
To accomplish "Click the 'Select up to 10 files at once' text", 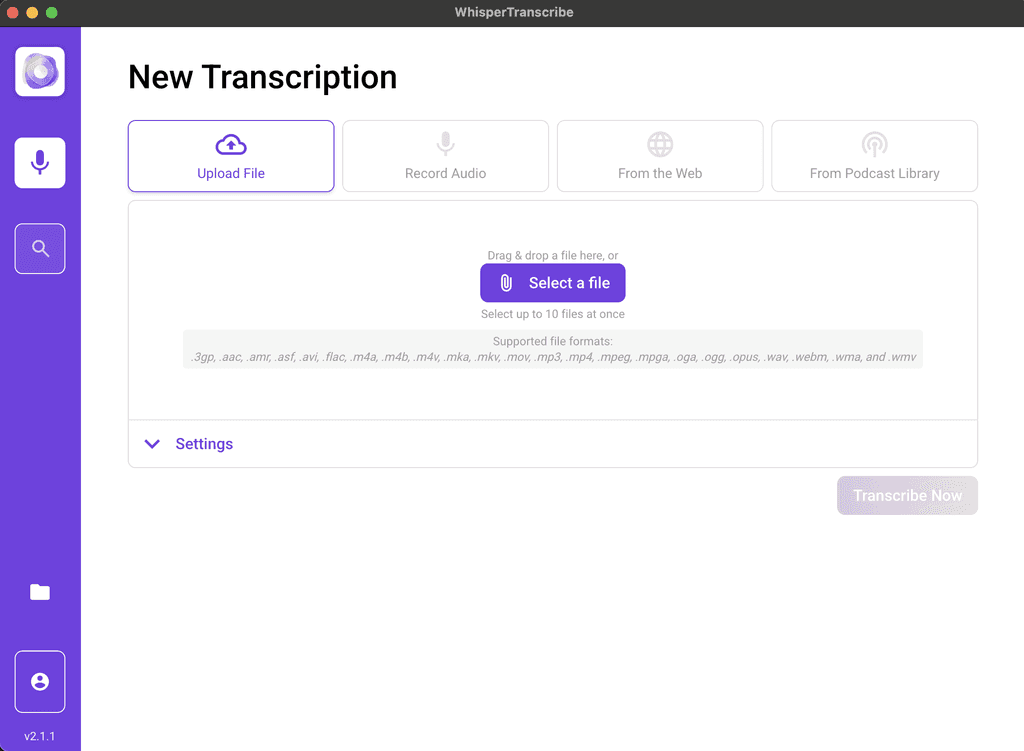I will pos(552,314).
